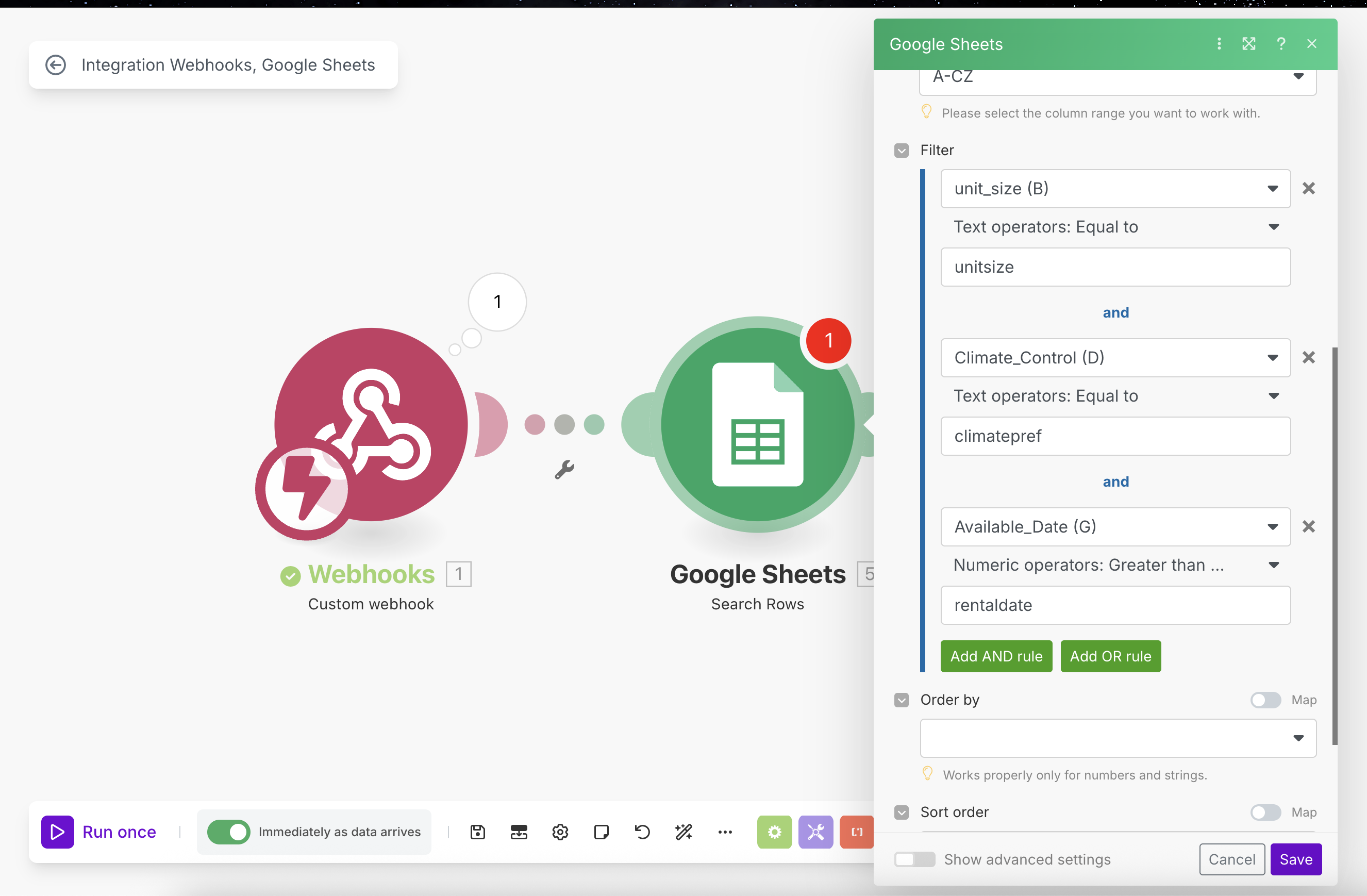Image resolution: width=1367 pixels, height=896 pixels.
Task: Click the module number 1 box beside Webhooks
Action: click(x=458, y=574)
